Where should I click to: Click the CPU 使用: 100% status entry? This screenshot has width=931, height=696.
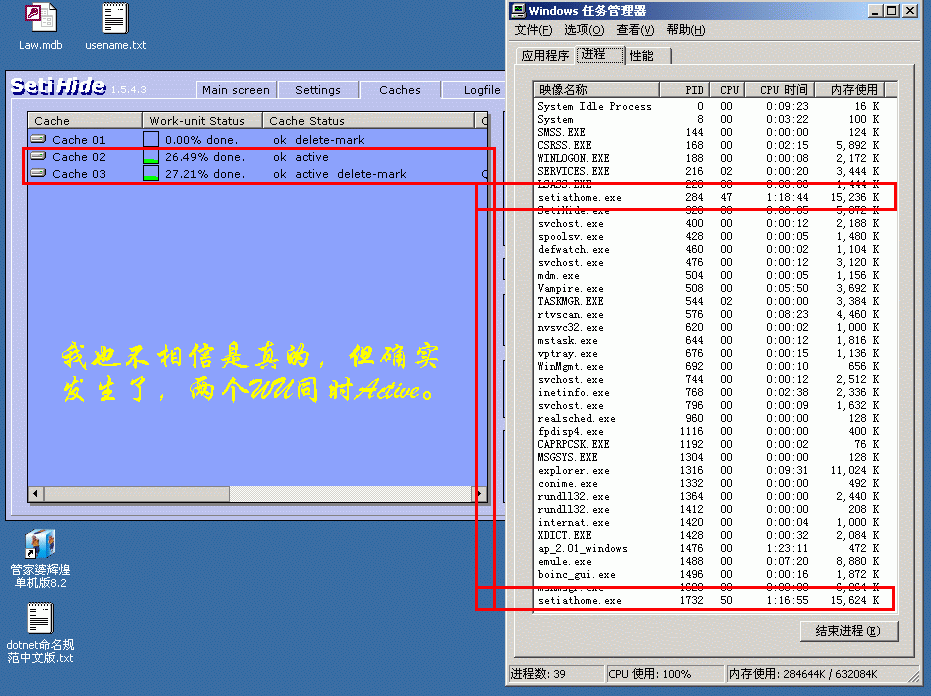click(x=665, y=674)
